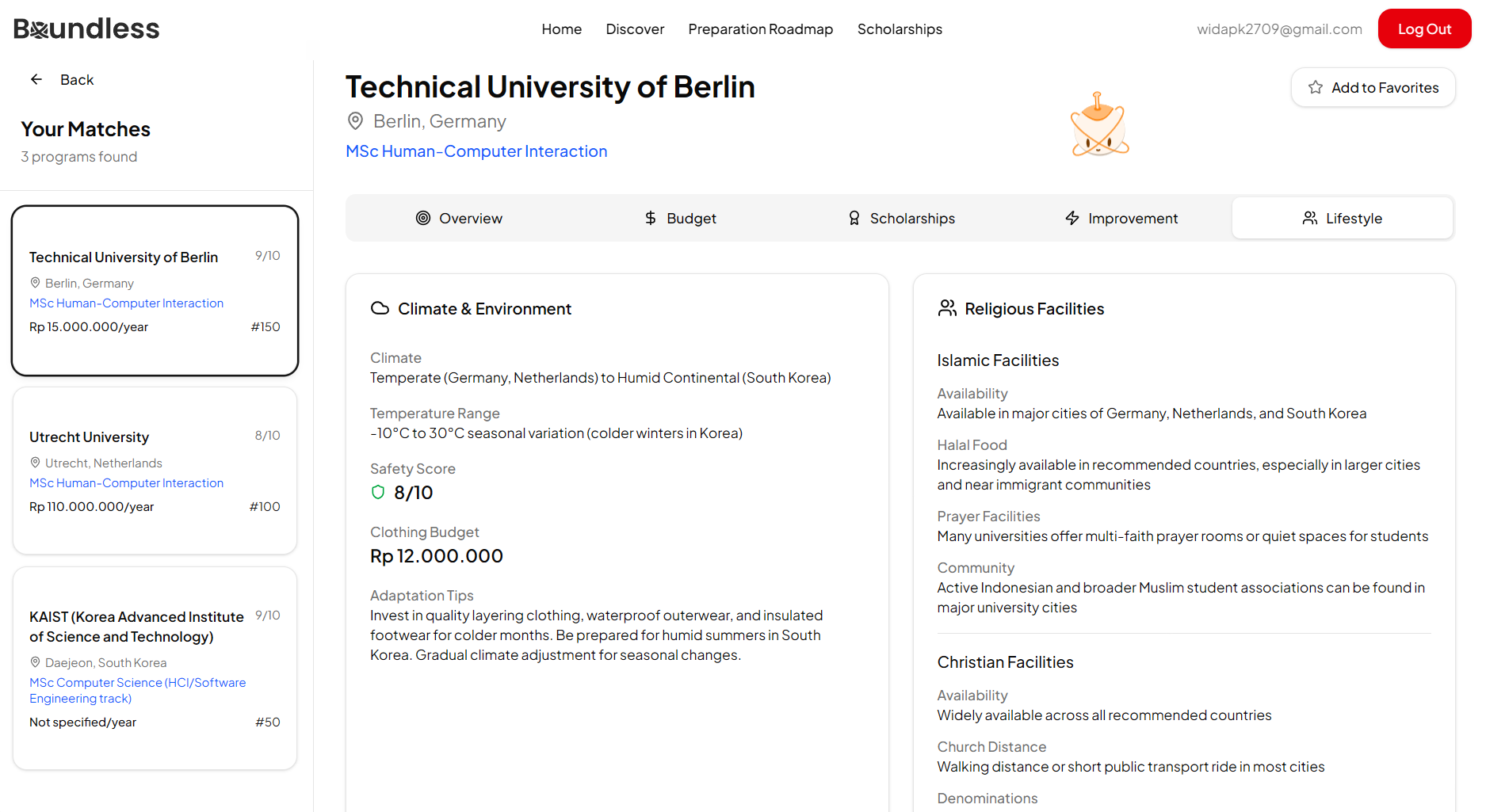Click the Overview target icon

click(x=423, y=218)
